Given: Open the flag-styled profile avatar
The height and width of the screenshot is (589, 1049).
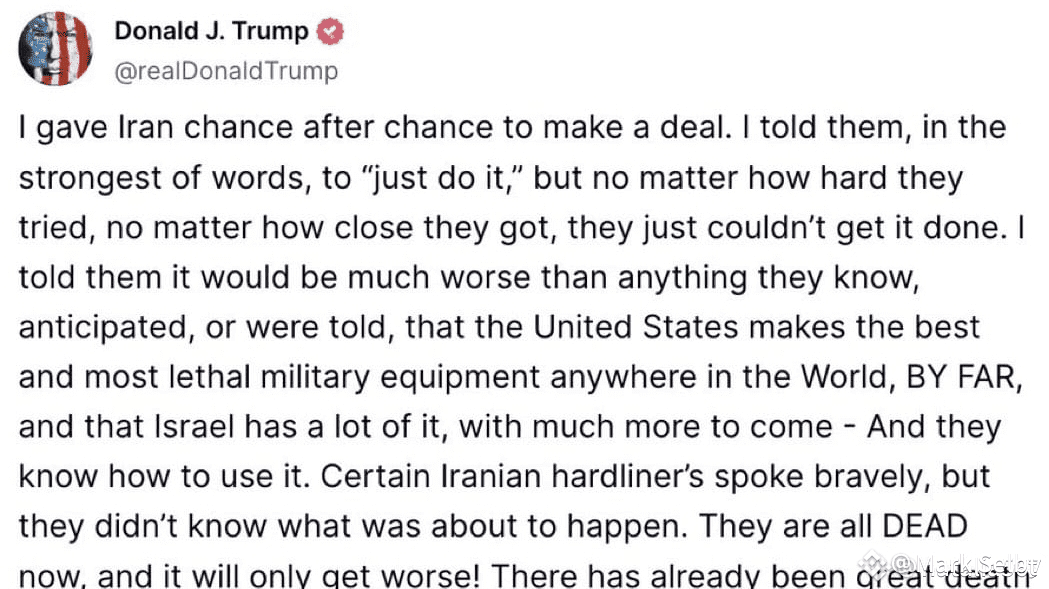Looking at the screenshot, I should (x=56, y=48).
